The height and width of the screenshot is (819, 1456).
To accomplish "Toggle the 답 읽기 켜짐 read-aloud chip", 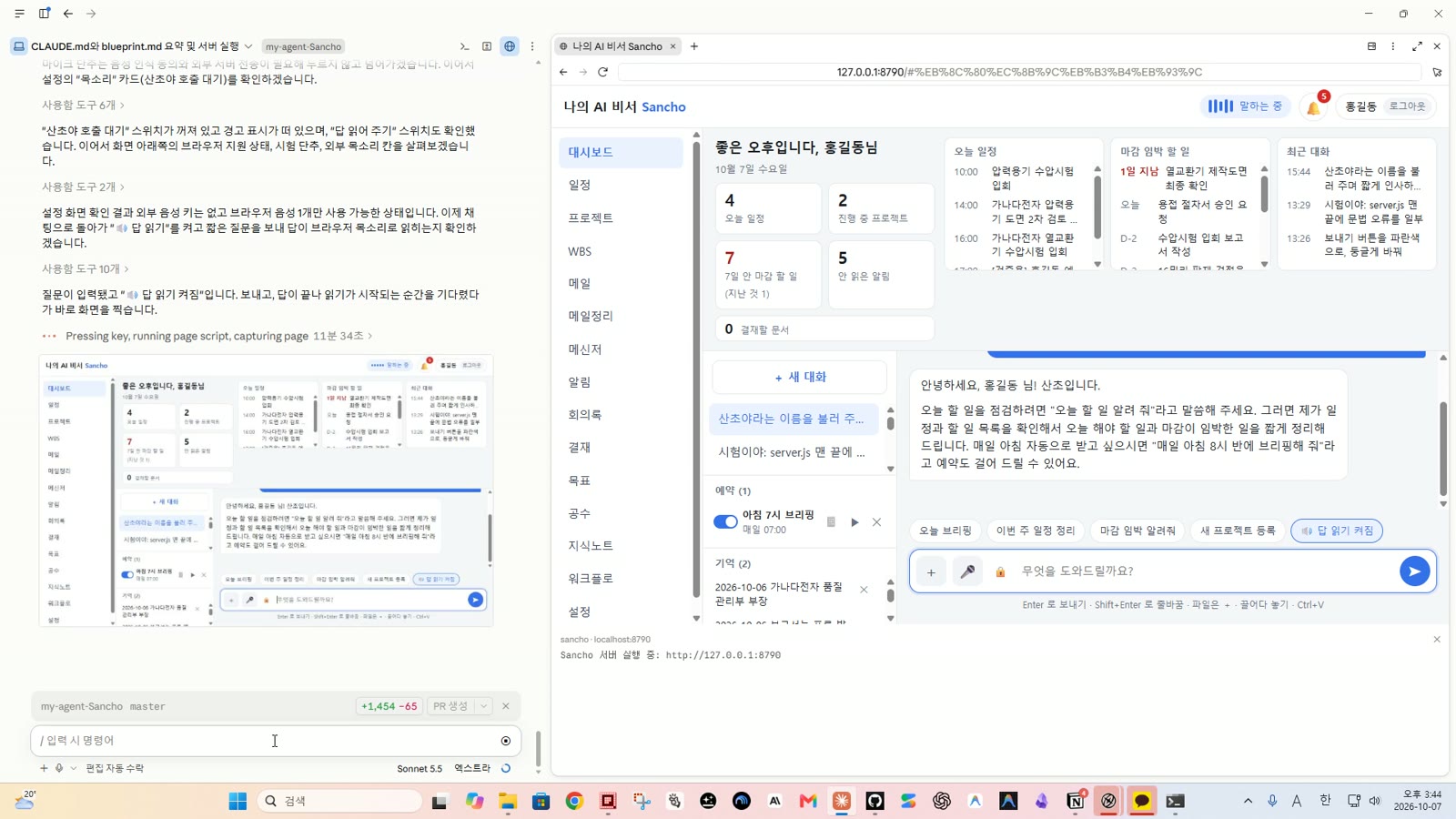I will 1337,531.
